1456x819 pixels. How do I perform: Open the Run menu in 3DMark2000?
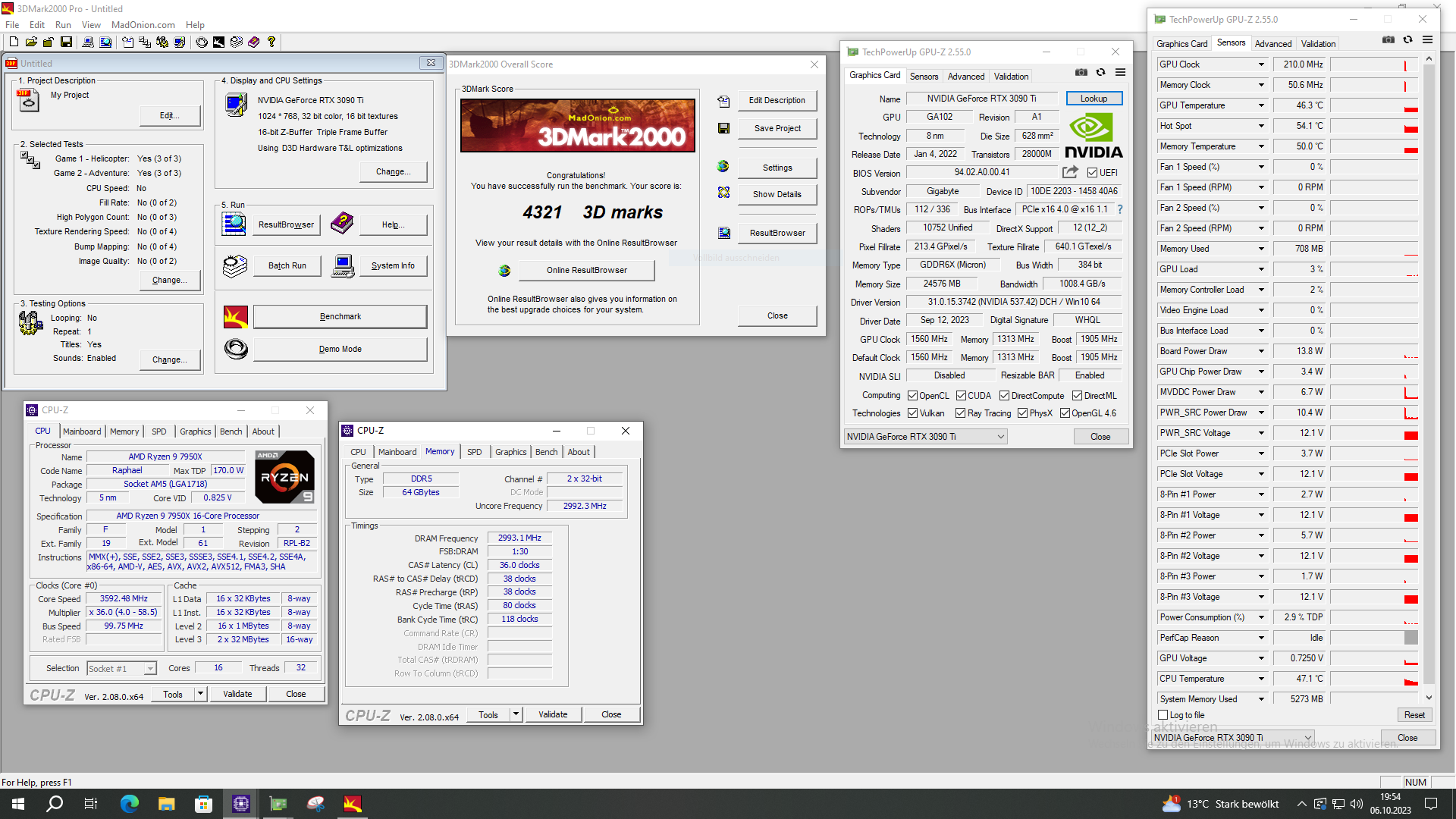tap(63, 25)
